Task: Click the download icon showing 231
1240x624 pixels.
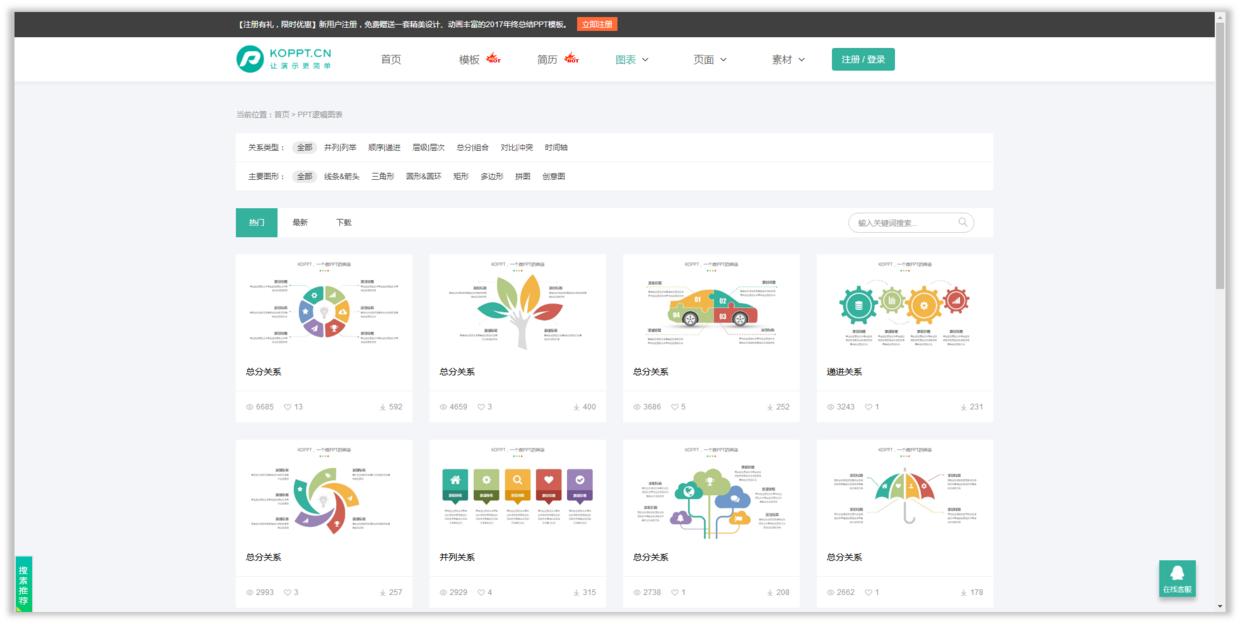Action: (964, 407)
